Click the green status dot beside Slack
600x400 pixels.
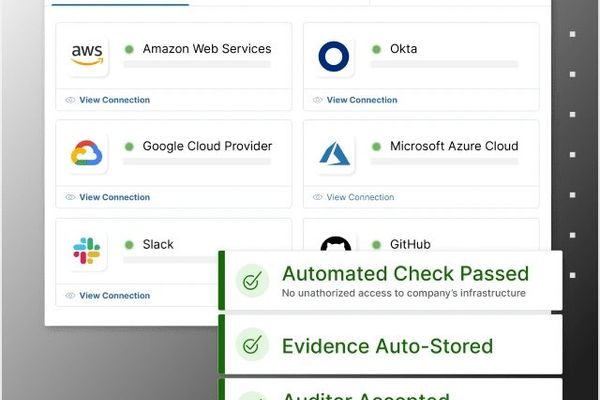coord(129,245)
